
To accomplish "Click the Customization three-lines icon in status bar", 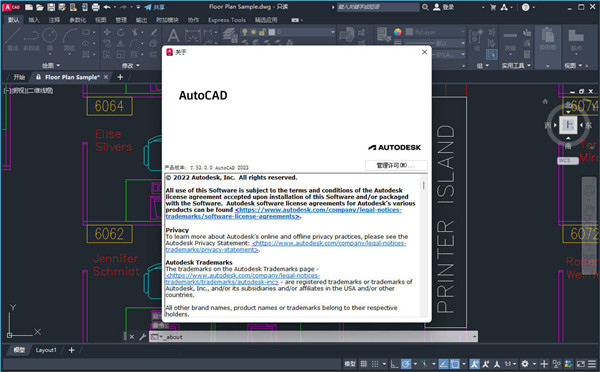I will point(592,364).
